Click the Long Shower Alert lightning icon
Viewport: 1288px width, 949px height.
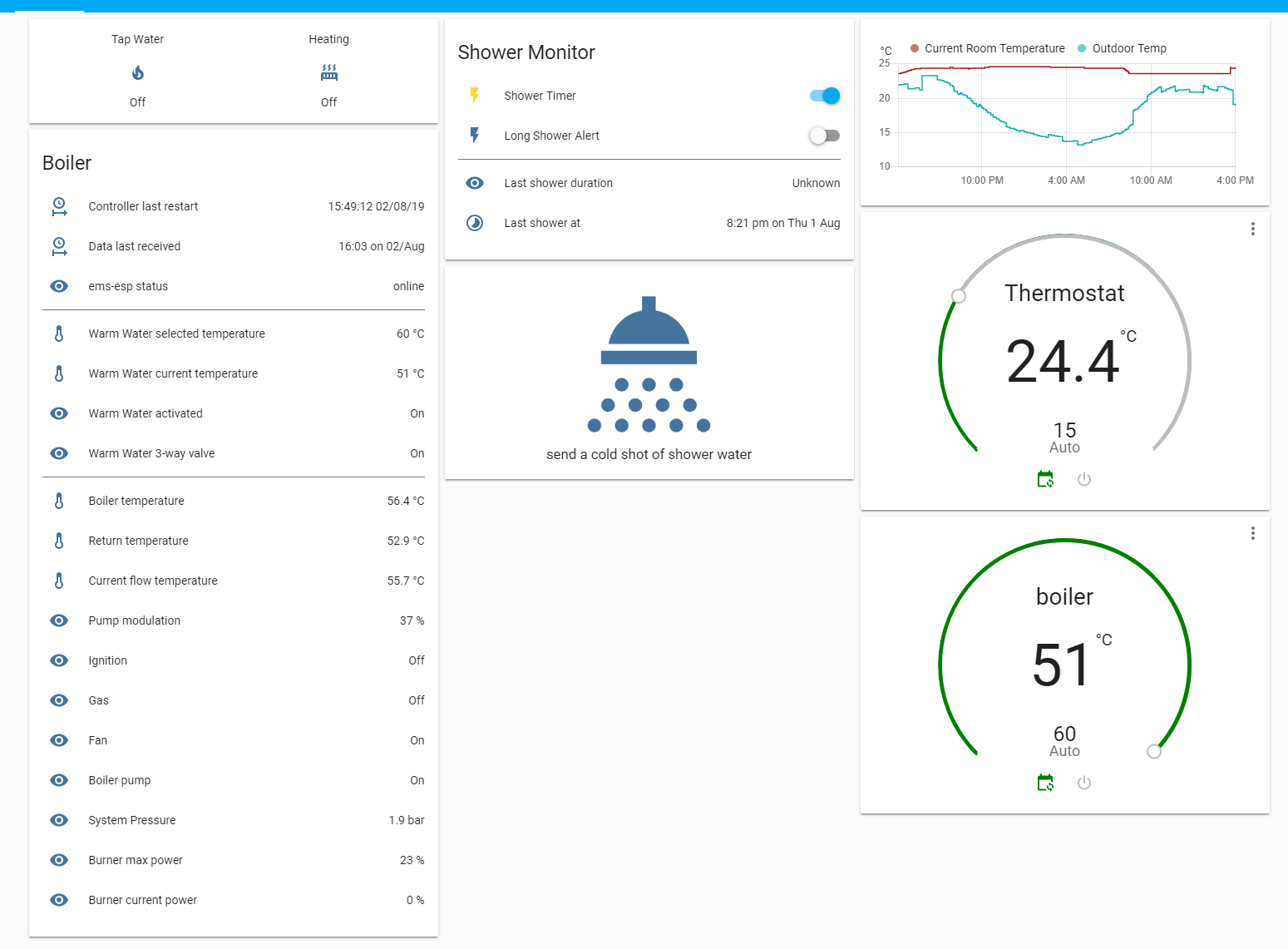point(475,136)
